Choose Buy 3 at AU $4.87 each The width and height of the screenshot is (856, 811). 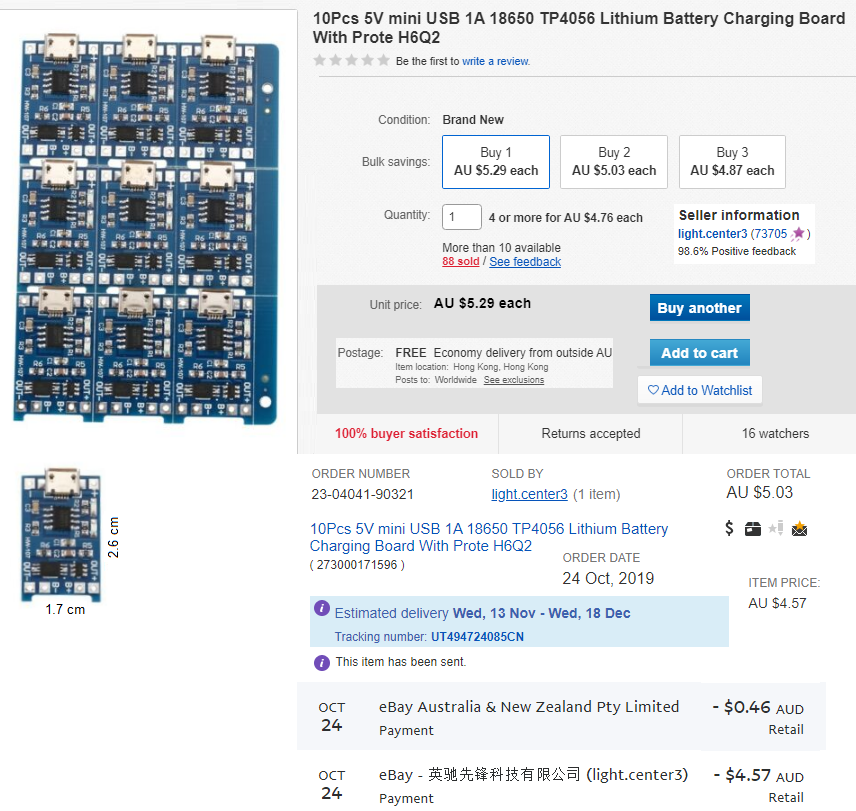732,162
